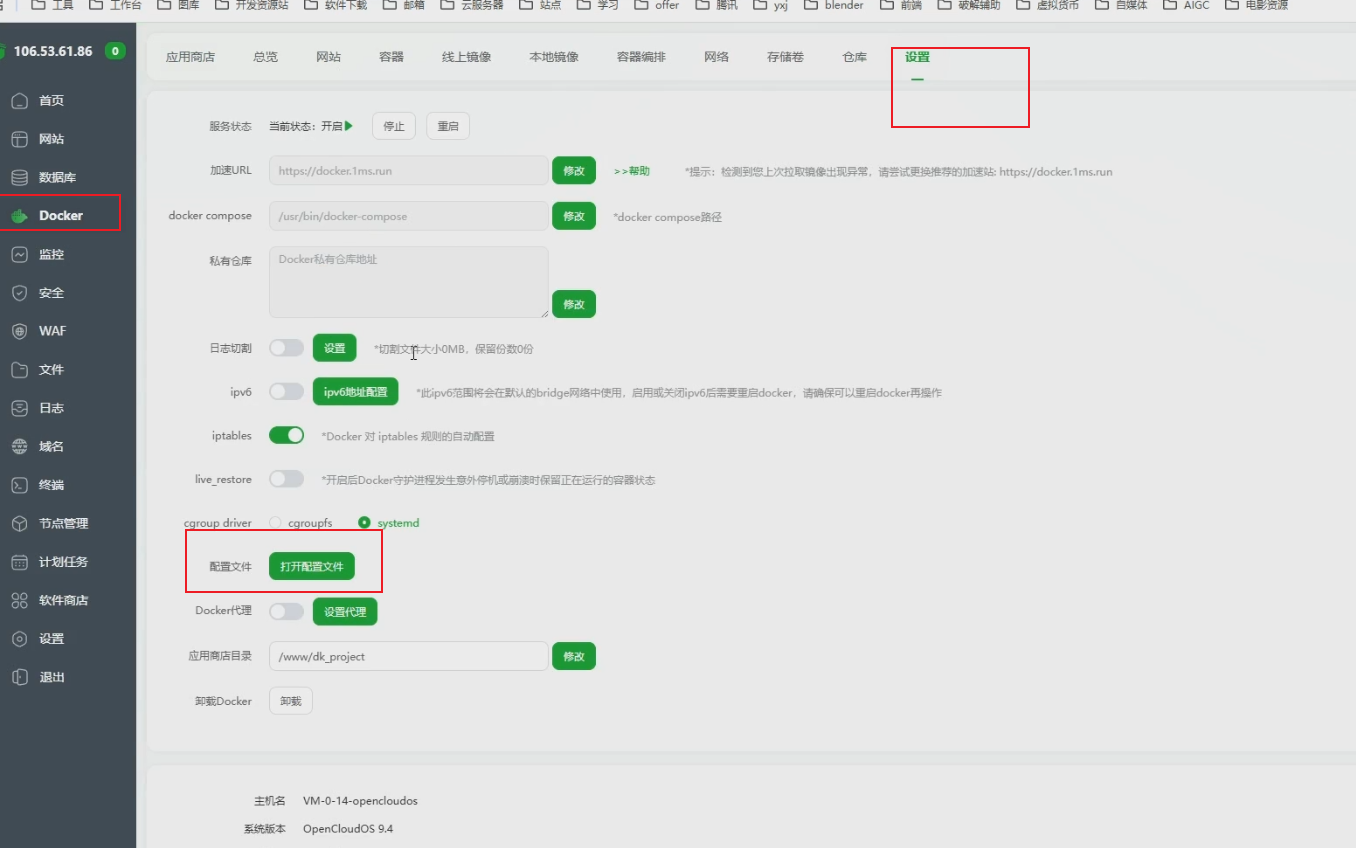Screen dimensions: 1356x848
Task: Click the private registry address textarea
Action: [408, 282]
